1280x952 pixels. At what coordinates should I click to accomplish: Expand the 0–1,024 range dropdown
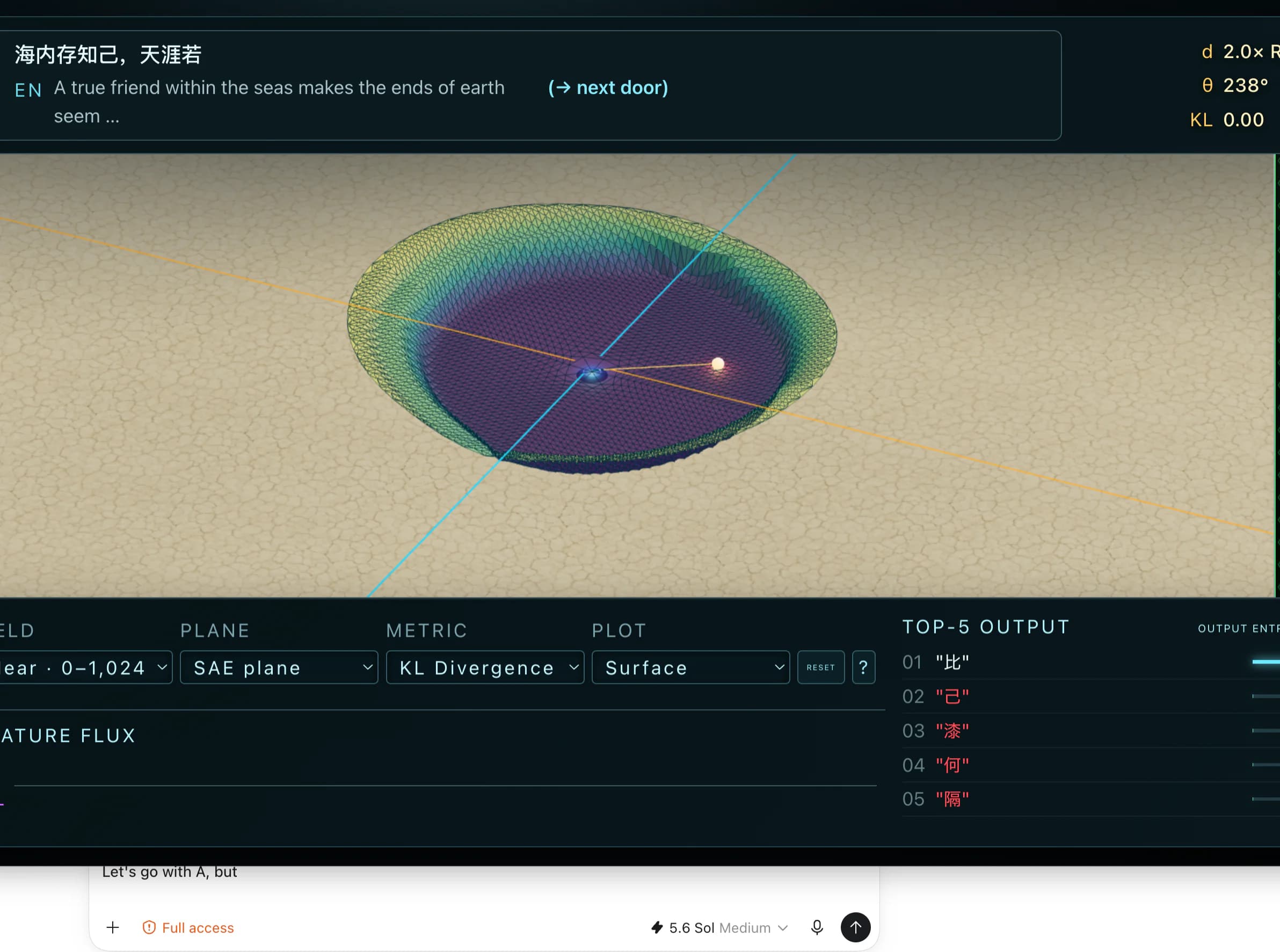coord(85,667)
